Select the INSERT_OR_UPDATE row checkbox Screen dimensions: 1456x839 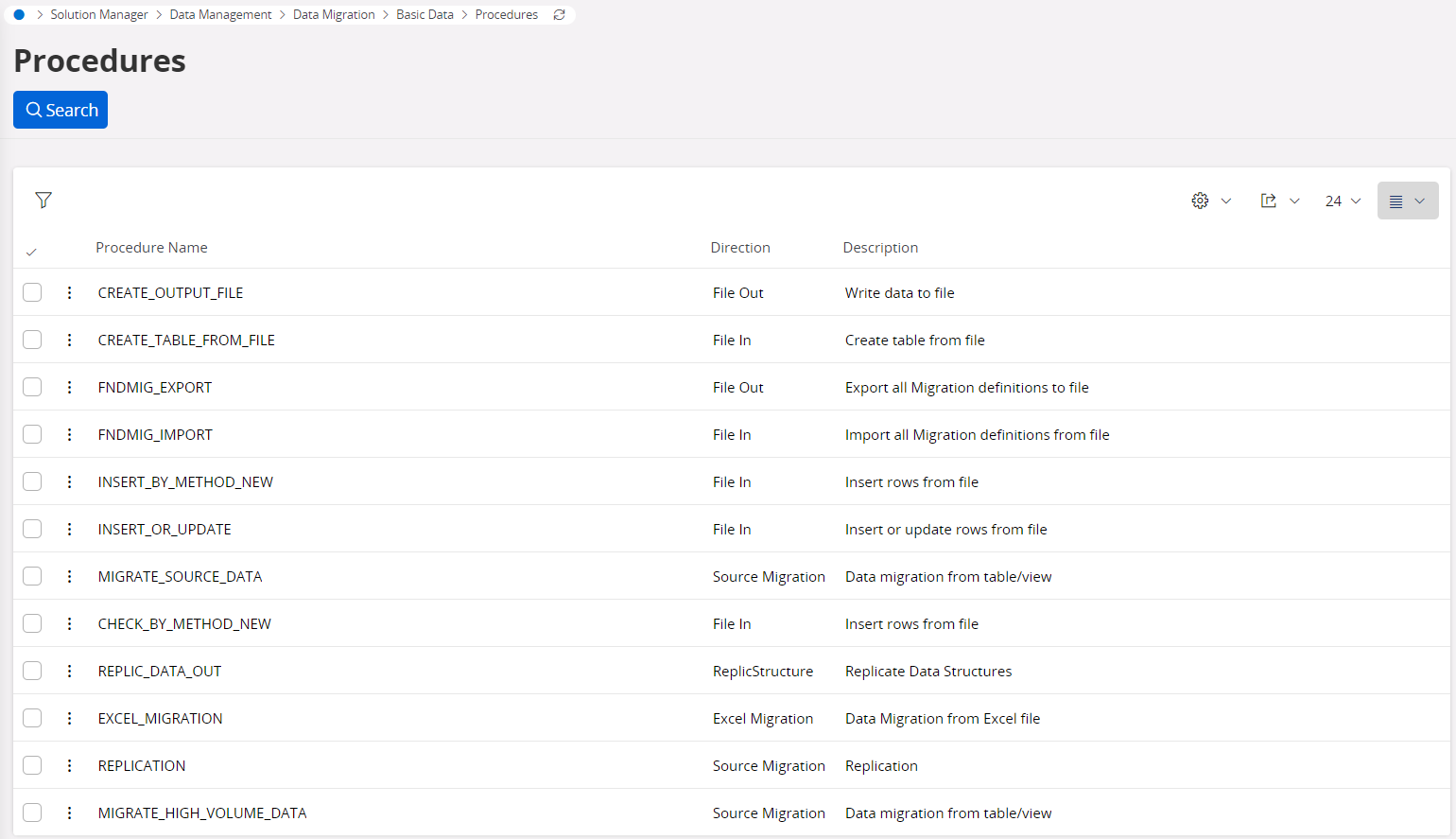pyautogui.click(x=32, y=529)
